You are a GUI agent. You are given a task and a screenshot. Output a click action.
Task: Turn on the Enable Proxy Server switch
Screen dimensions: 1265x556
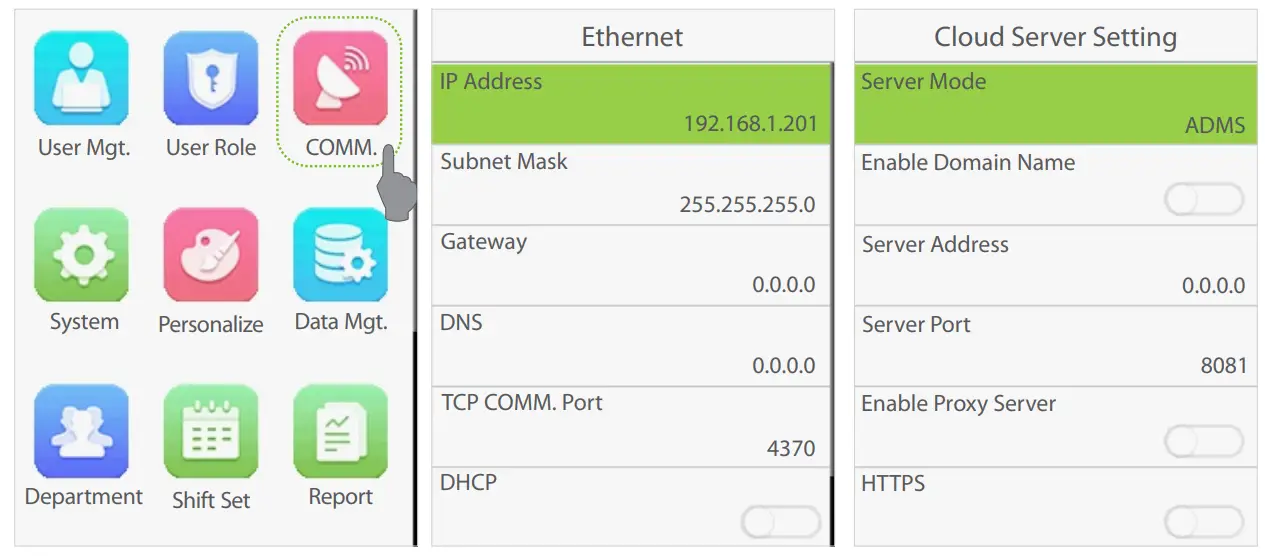pos(1204,441)
